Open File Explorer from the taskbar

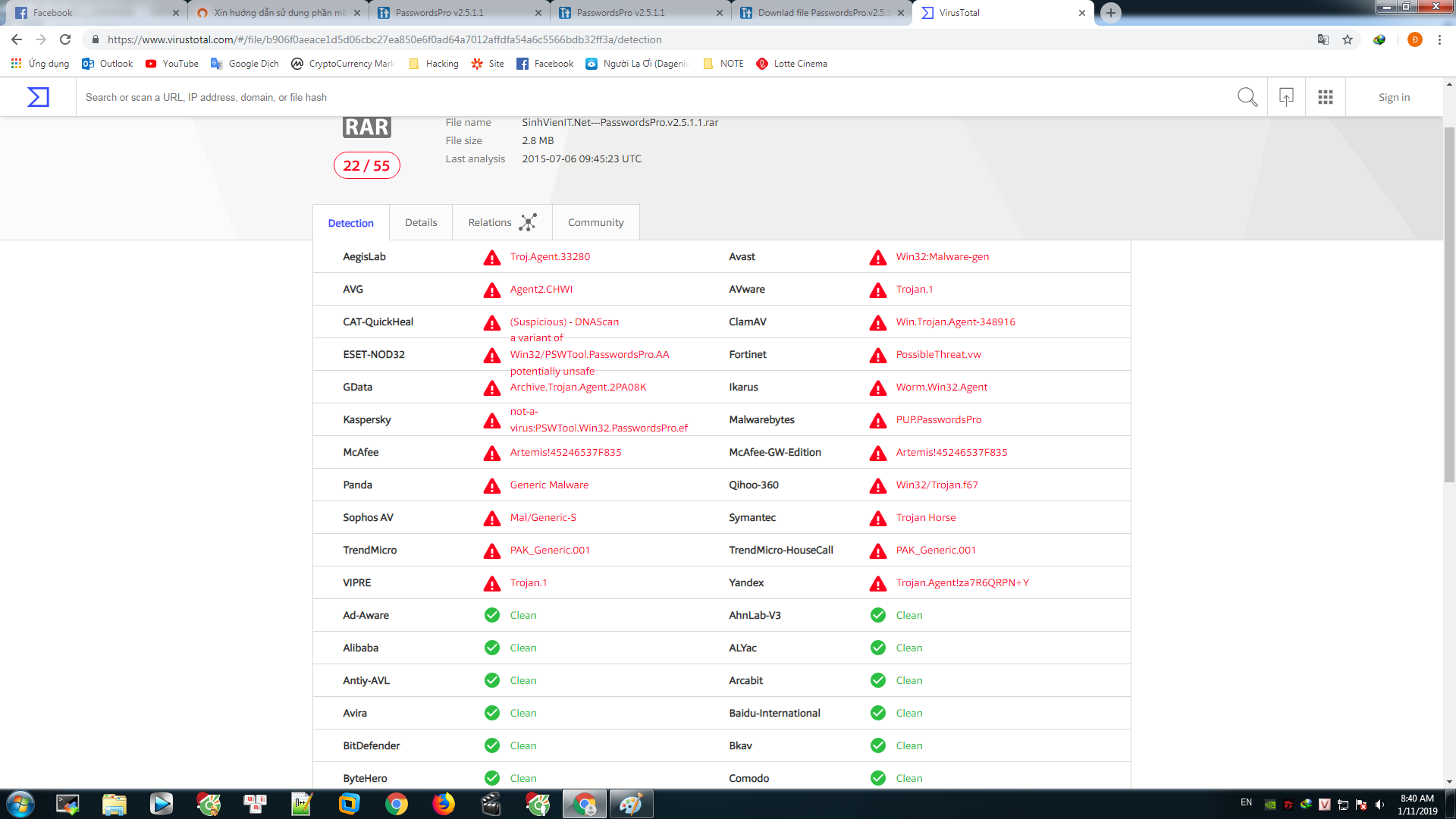[115, 804]
